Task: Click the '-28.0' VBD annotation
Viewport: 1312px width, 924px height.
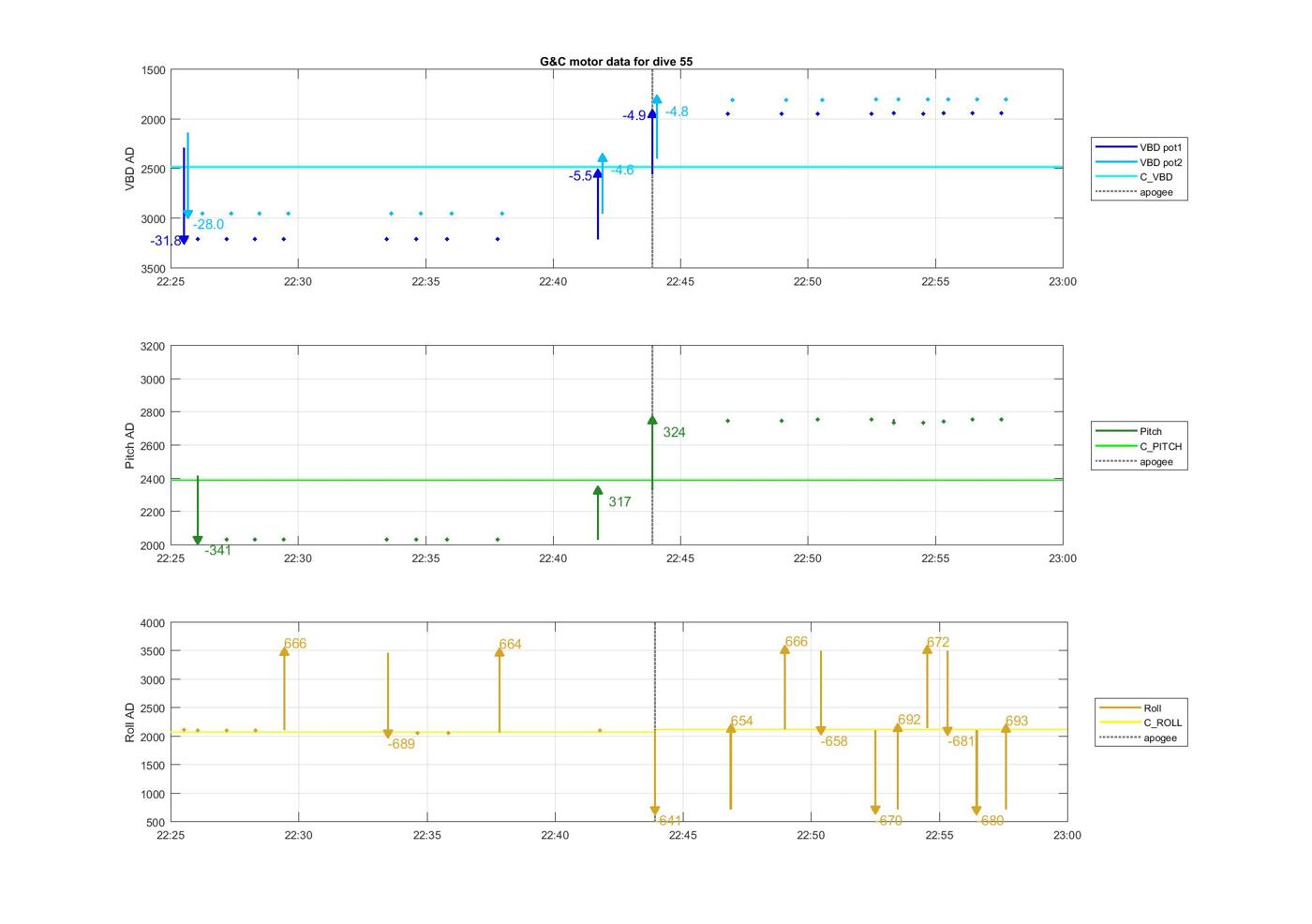Action: [x=208, y=225]
